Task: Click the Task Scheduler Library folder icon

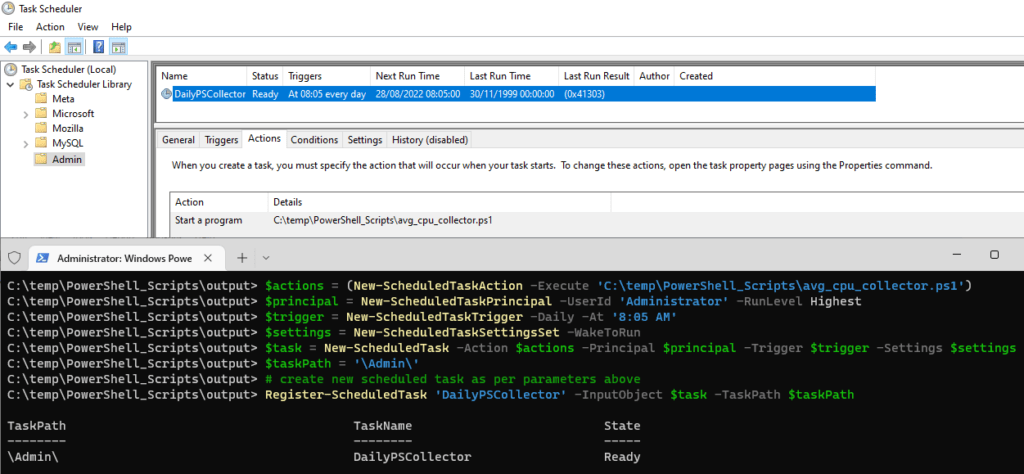Action: [x=27, y=84]
